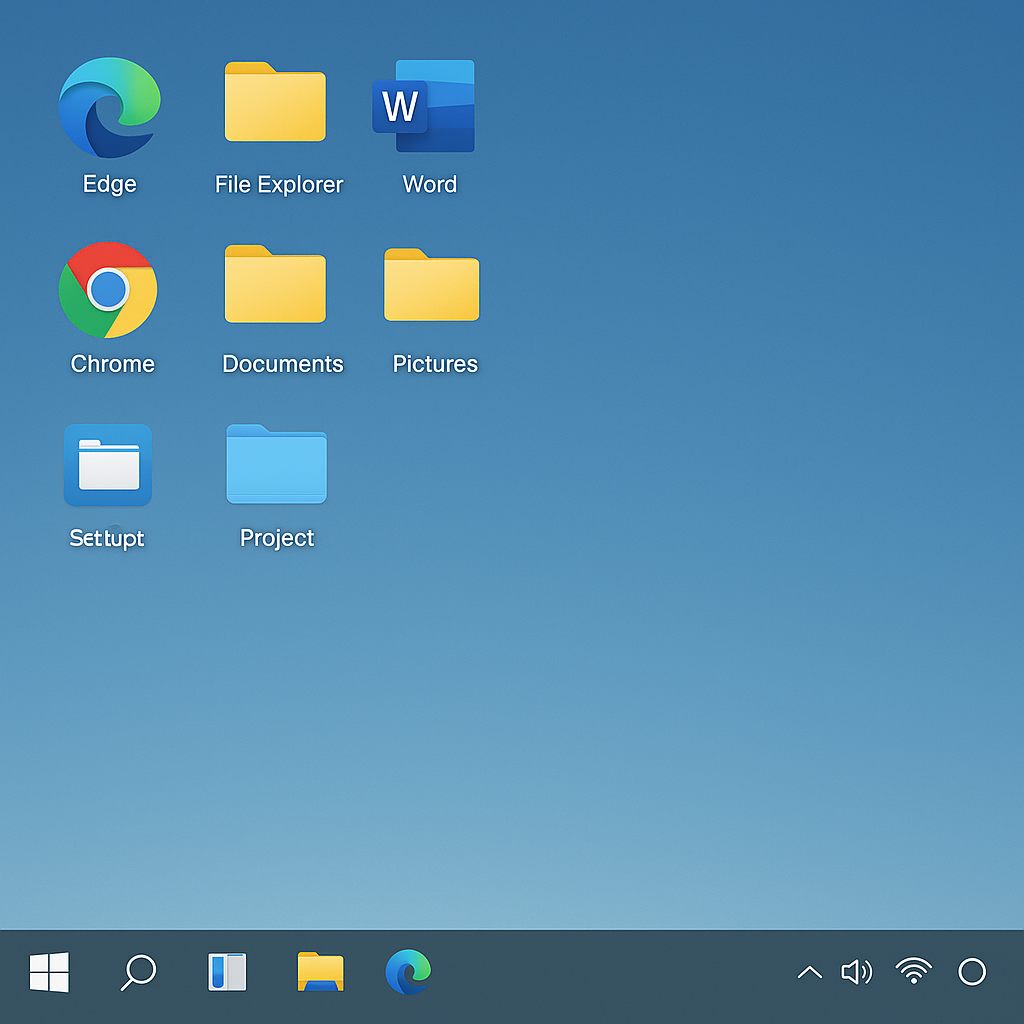Click the circle icon in system tray
This screenshot has height=1024, width=1024.
click(x=972, y=972)
